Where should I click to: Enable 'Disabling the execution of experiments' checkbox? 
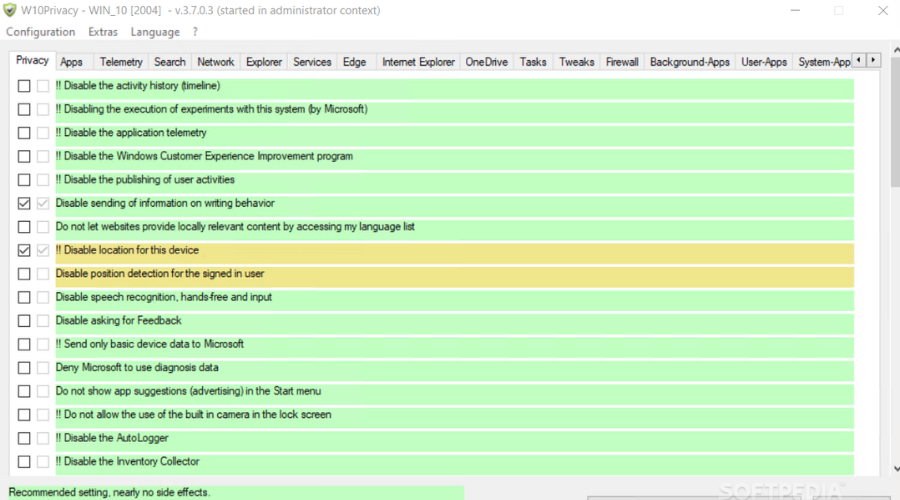tap(24, 110)
